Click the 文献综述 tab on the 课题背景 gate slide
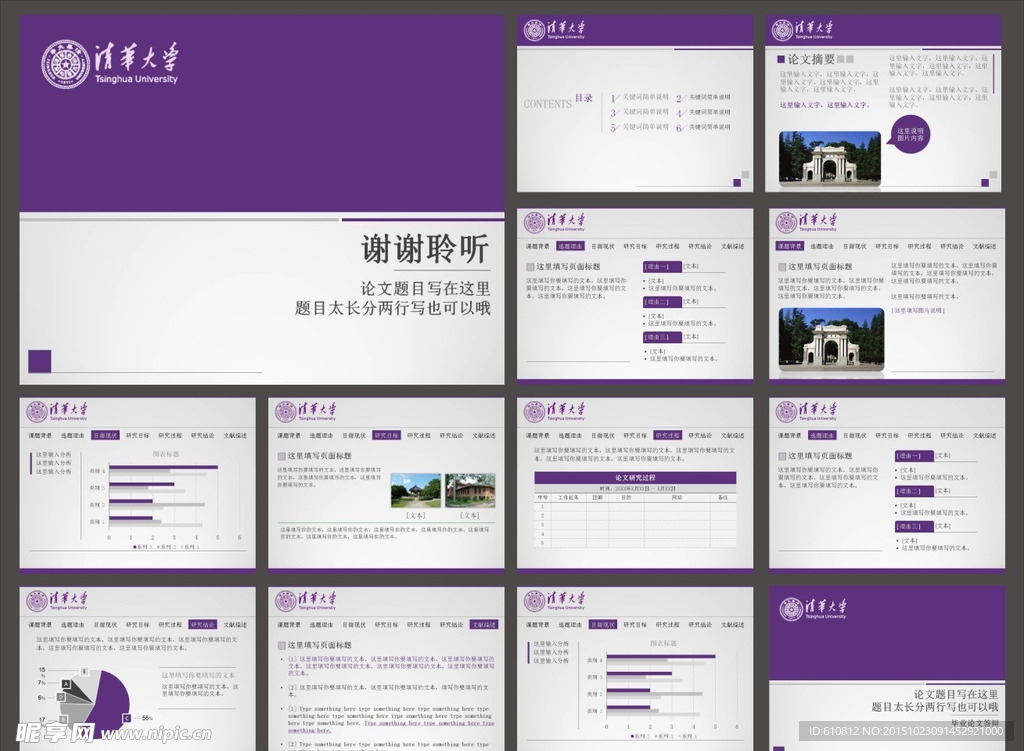The image size is (1024, 751). pyautogui.click(x=984, y=246)
